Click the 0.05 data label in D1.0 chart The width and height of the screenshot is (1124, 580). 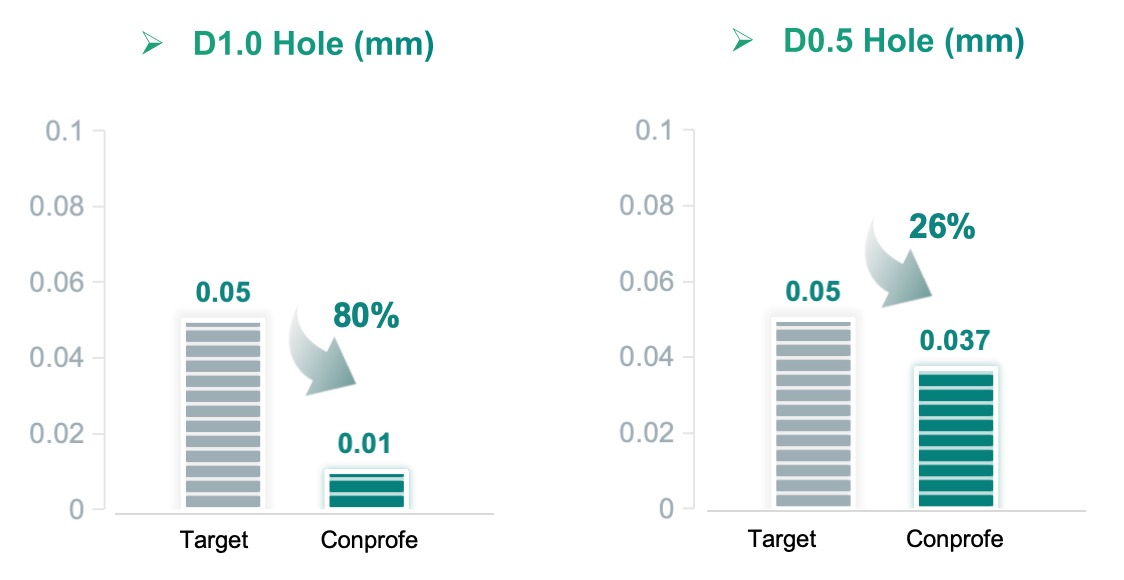223,292
